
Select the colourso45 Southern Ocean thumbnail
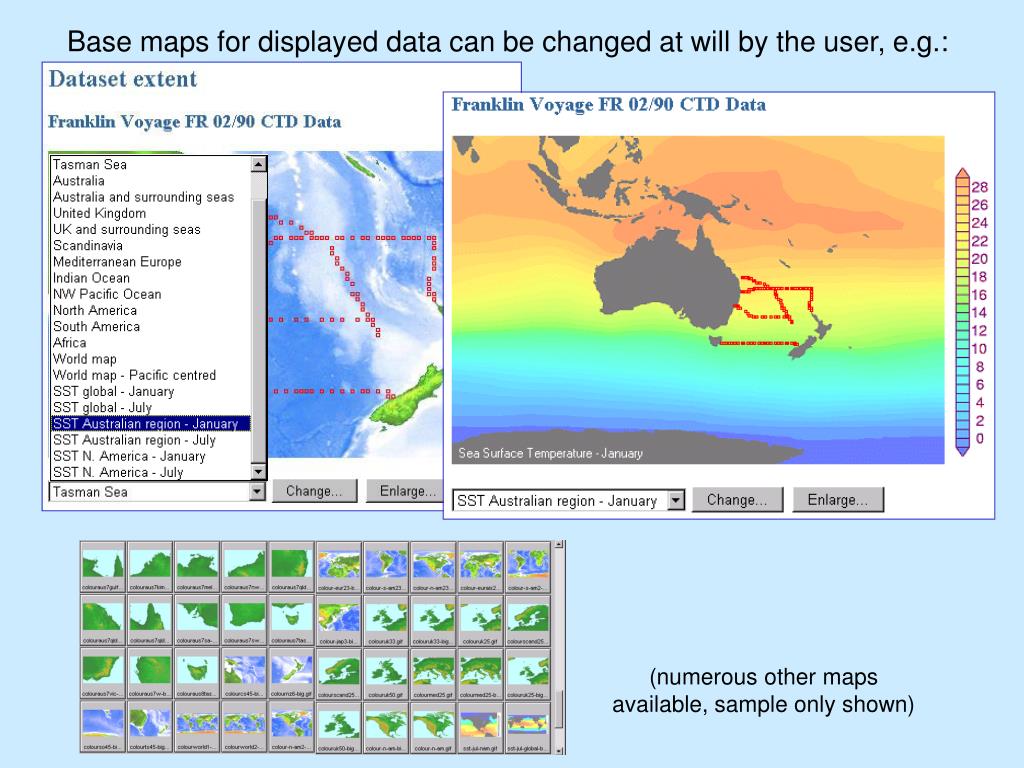pyautogui.click(x=103, y=727)
